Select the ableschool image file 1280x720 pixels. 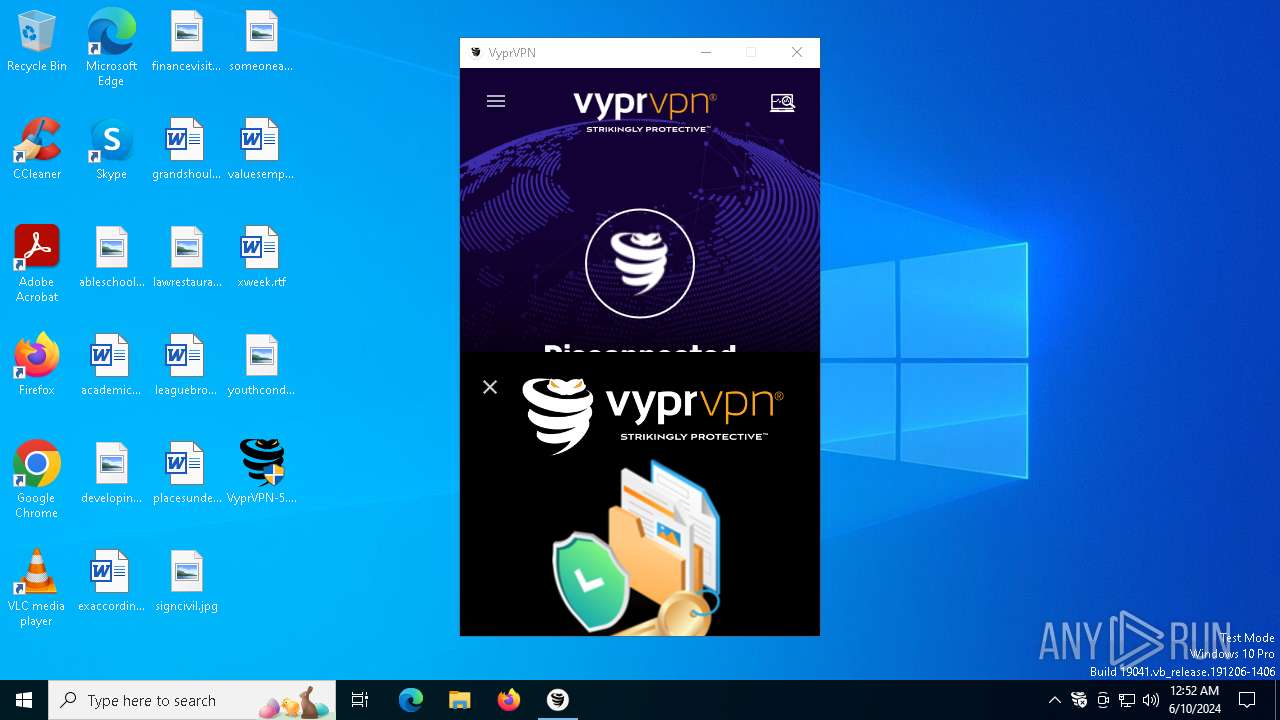coord(111,258)
